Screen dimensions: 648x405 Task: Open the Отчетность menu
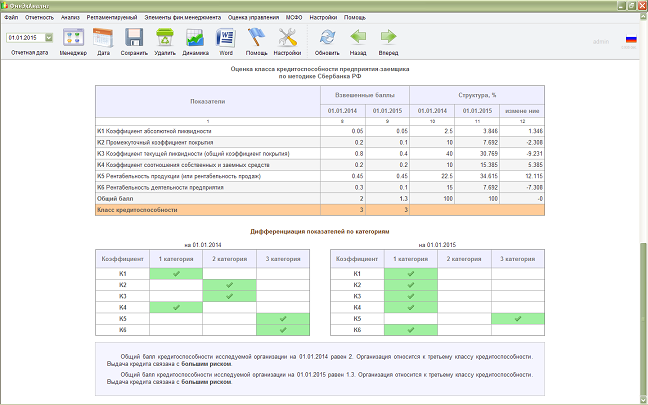39,17
